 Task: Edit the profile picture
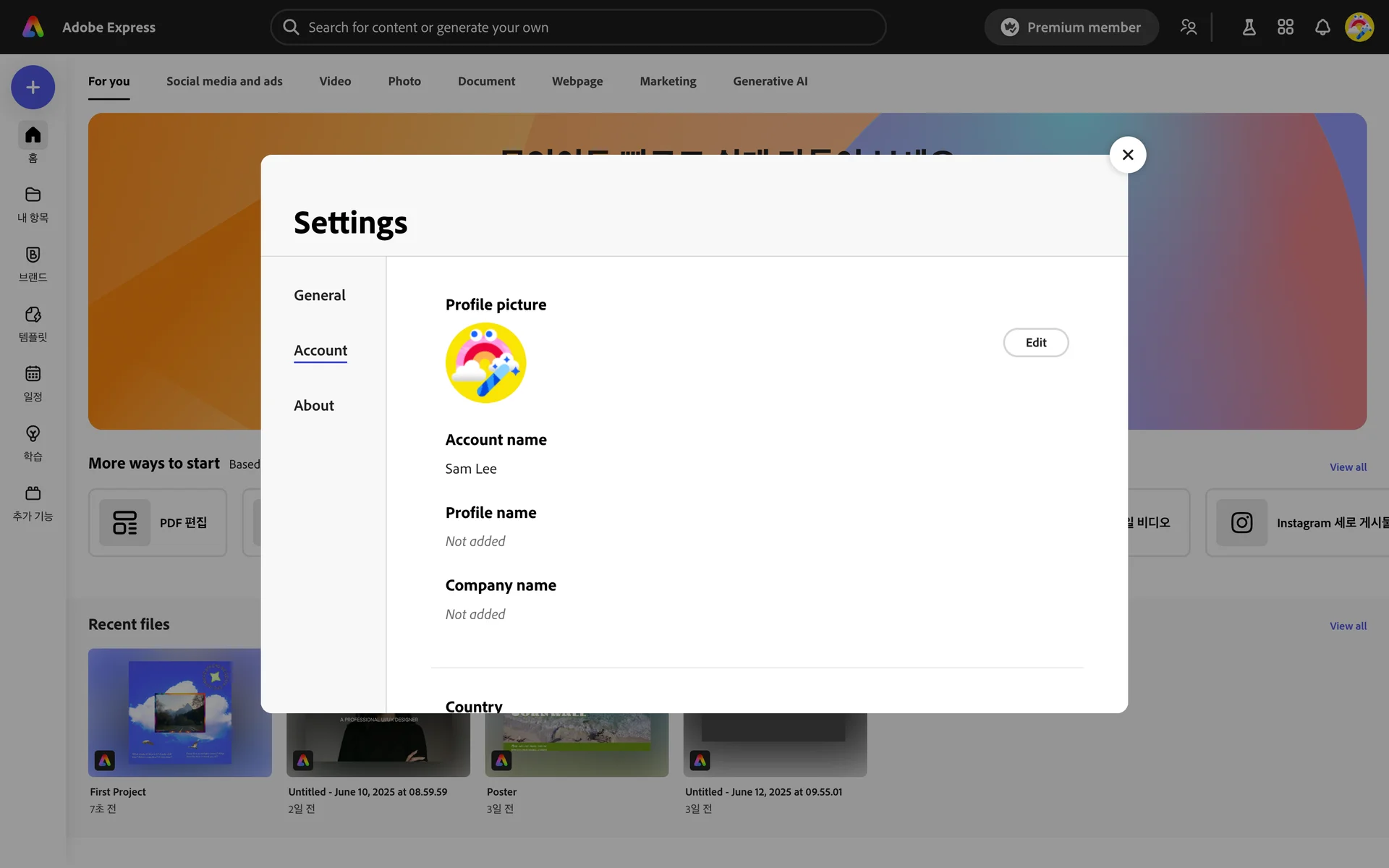click(1035, 343)
